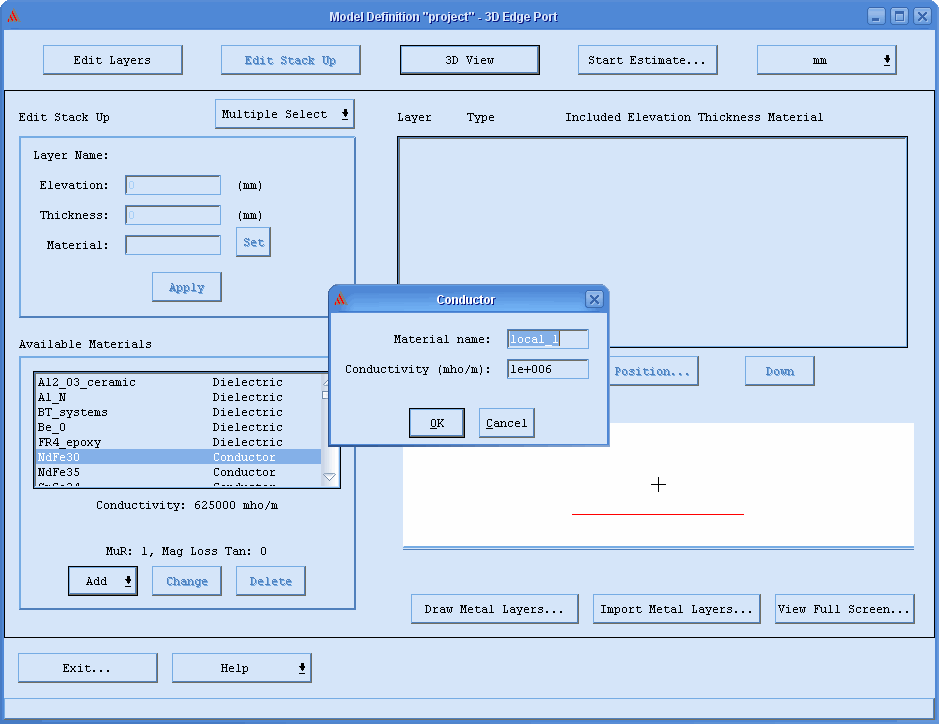The width and height of the screenshot is (939, 724).
Task: Delete the selected material
Action: point(271,581)
